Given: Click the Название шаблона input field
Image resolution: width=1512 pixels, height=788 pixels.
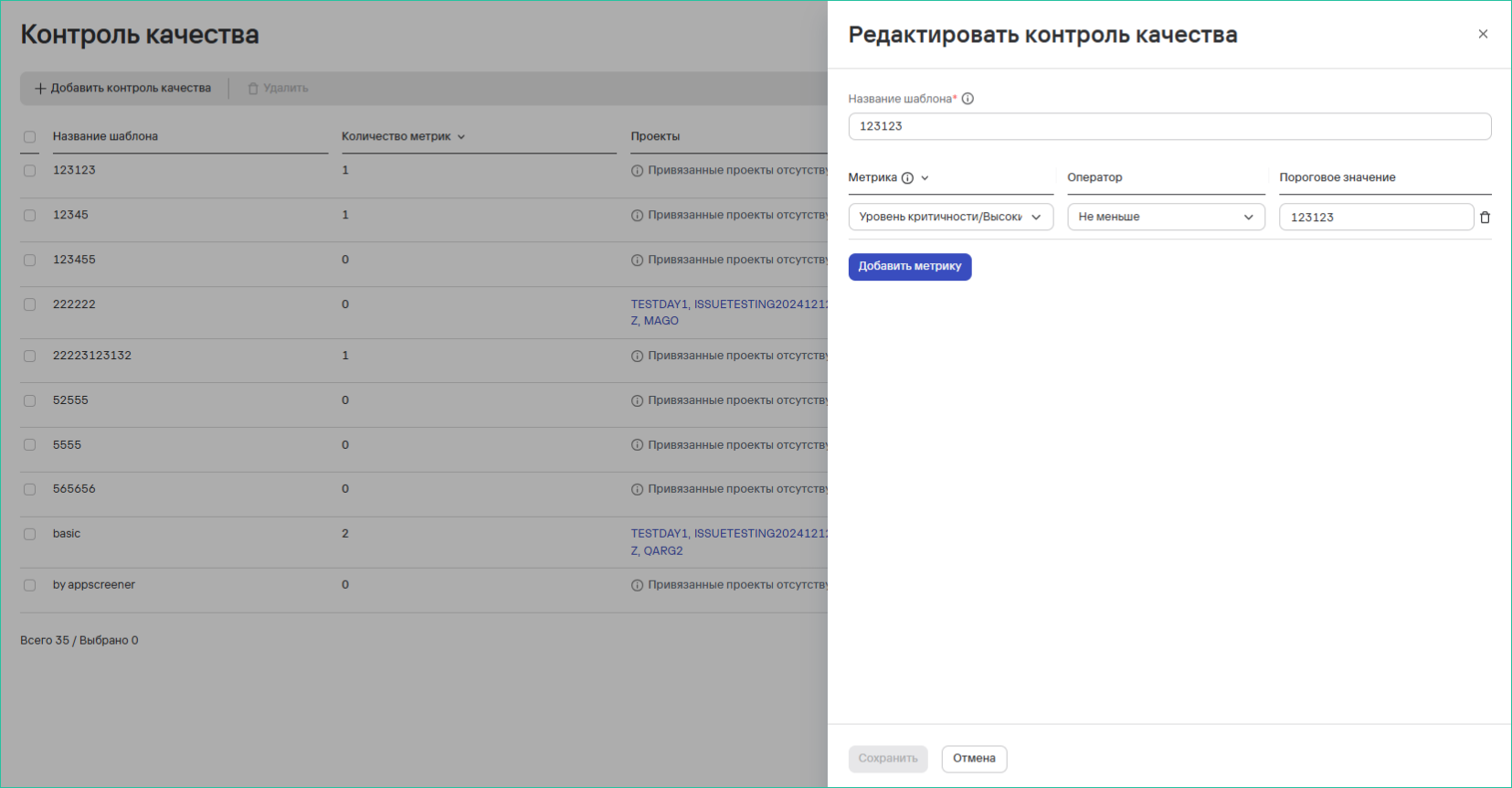Looking at the screenshot, I should click(1168, 126).
